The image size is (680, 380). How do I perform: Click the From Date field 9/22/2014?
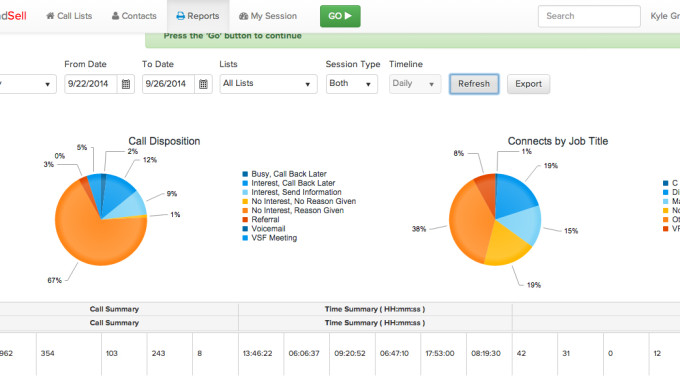[91, 84]
